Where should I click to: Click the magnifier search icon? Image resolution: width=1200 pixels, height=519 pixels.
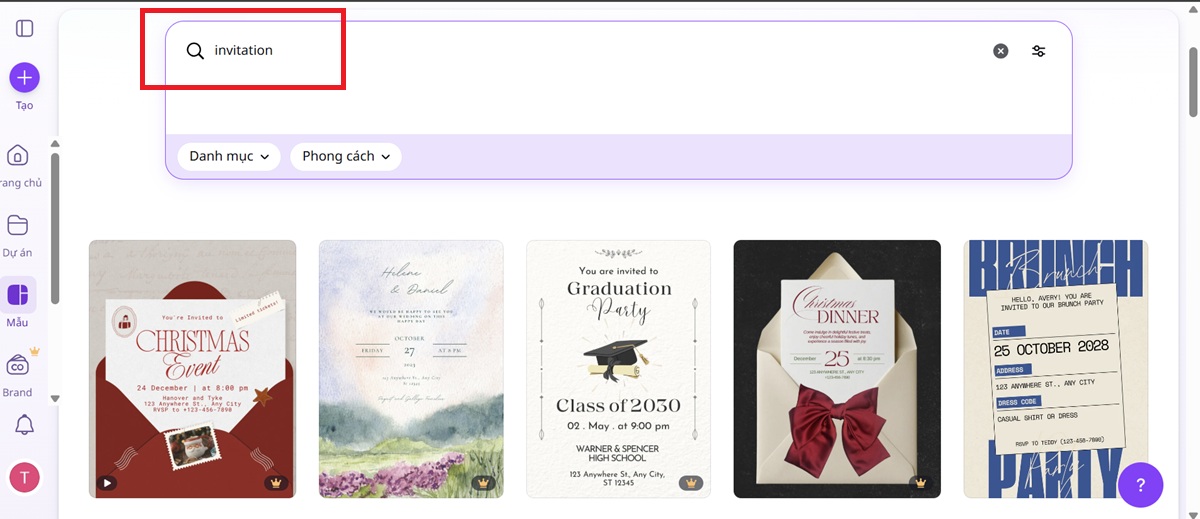tap(195, 51)
